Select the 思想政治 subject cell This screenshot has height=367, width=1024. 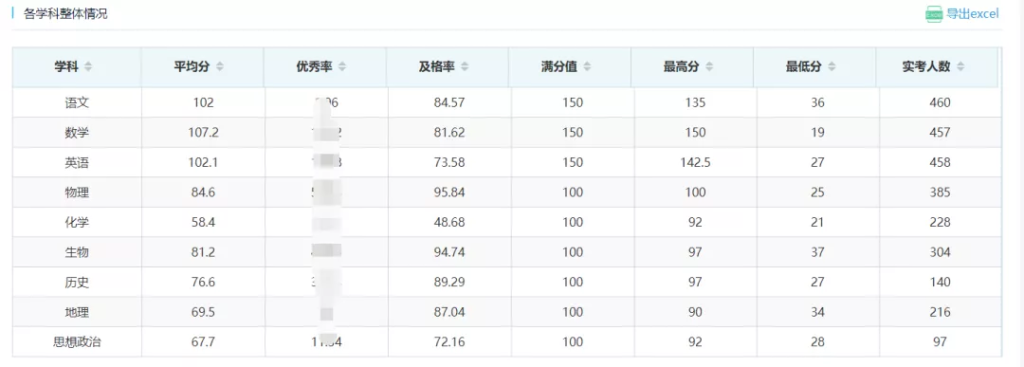(77, 342)
